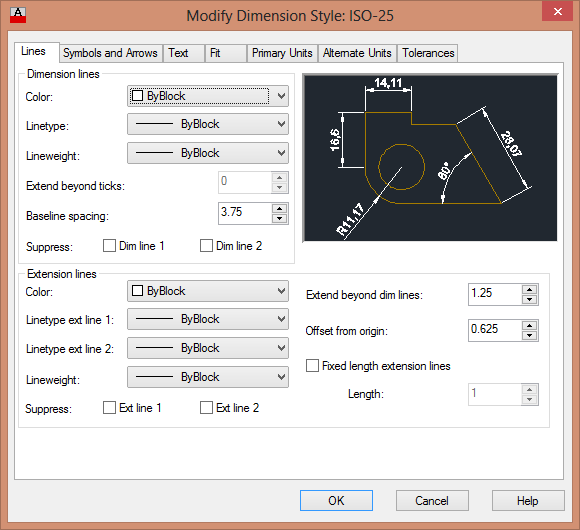Decrease Baseline spacing with down arrow
This screenshot has height=530, width=580.
(x=279, y=218)
